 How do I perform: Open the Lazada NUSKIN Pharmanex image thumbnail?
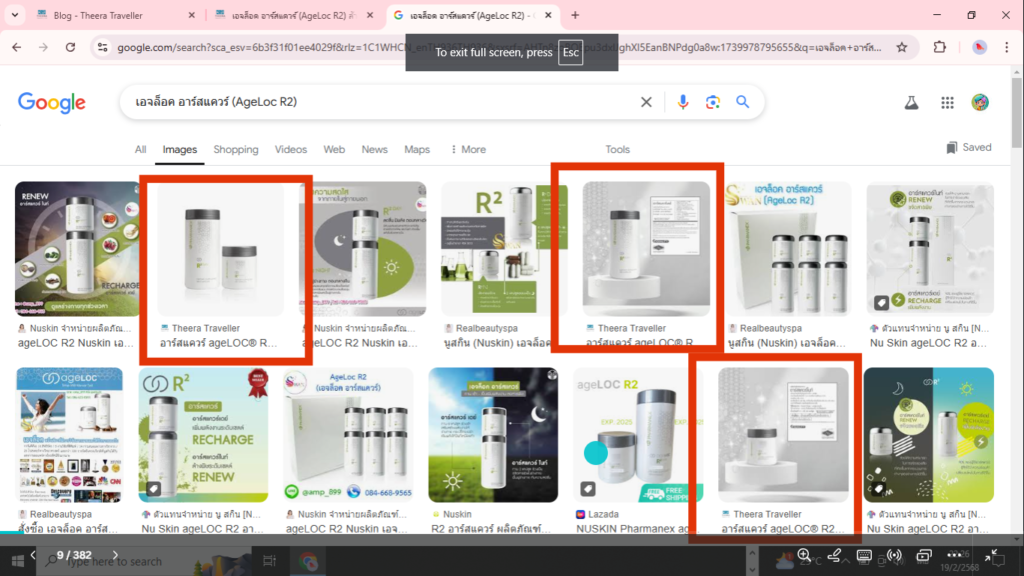pos(640,435)
